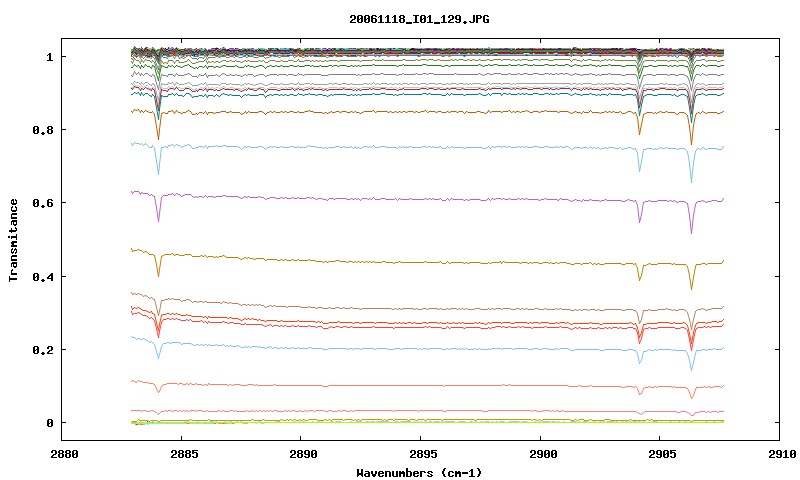
Task: Click the Wavenumbers (cm-1) x-axis label
Action: pyautogui.click(x=419, y=473)
